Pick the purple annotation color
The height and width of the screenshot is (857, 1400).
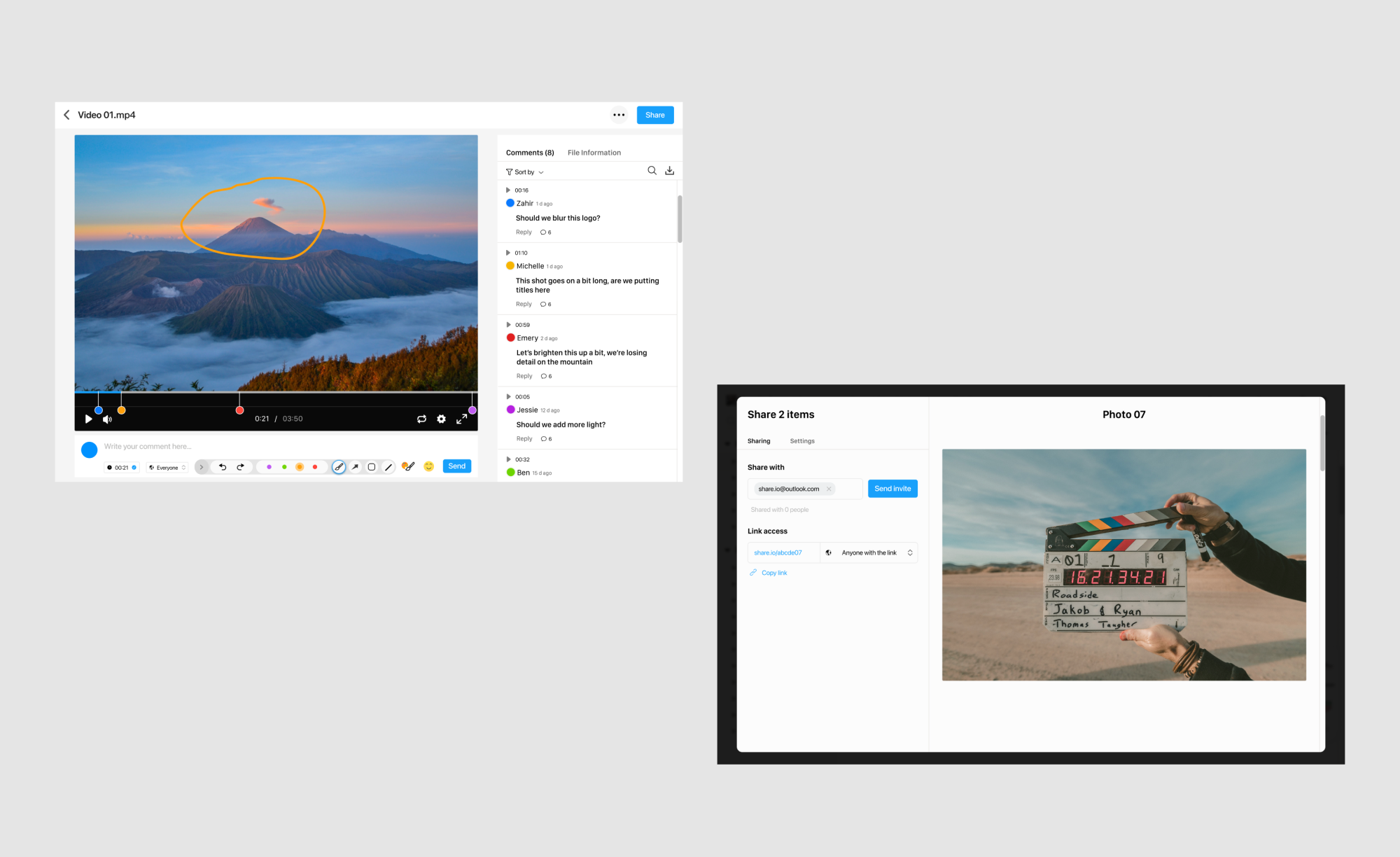point(269,467)
